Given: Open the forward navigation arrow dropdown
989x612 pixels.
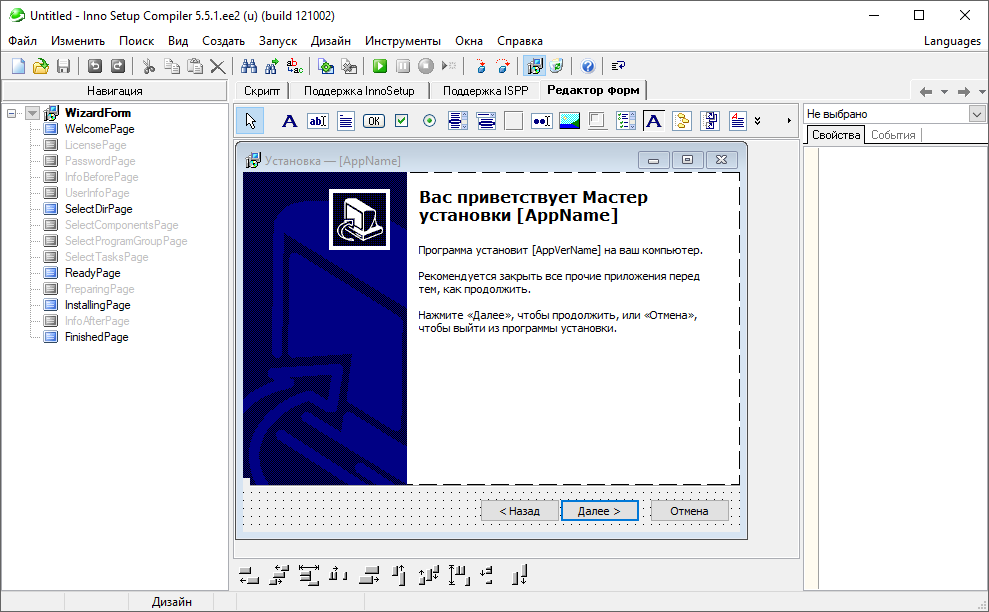Looking at the screenshot, I should click(x=982, y=91).
